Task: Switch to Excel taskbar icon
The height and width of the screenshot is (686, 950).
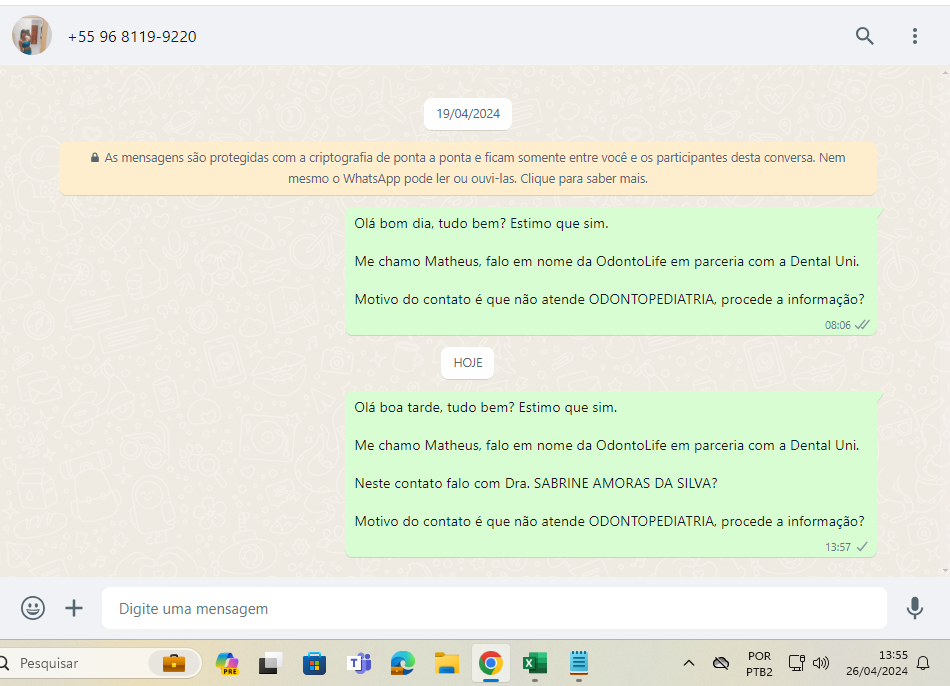Action: click(x=535, y=664)
